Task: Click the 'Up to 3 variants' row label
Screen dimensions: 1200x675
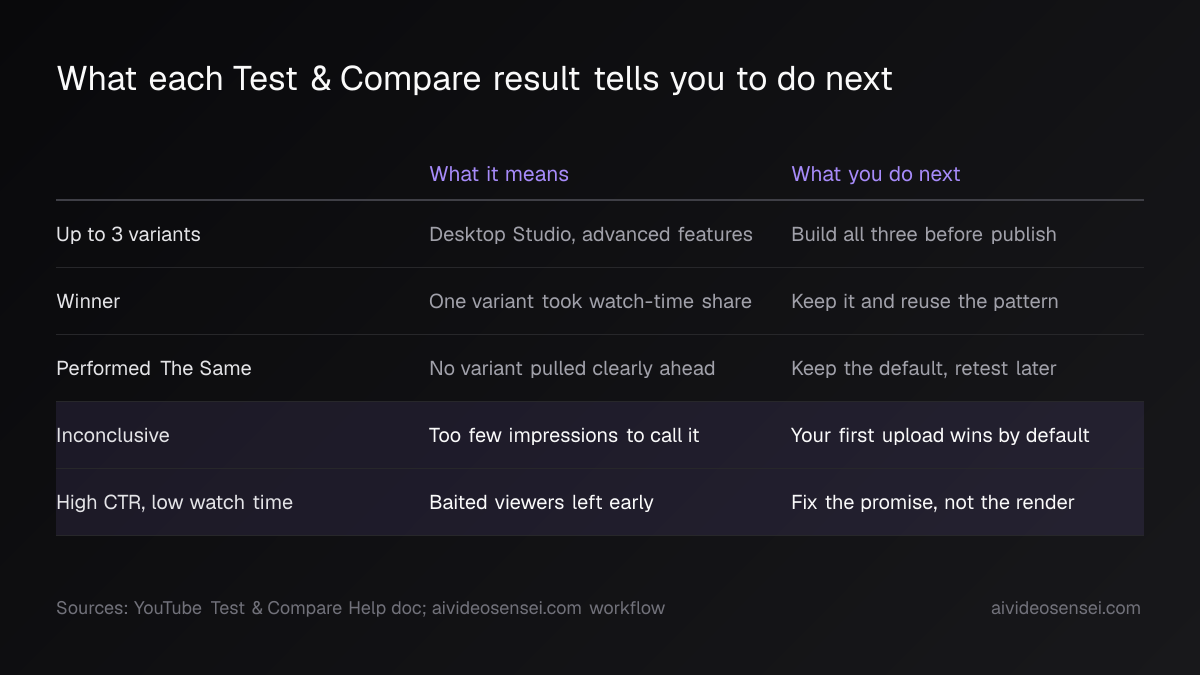Action: pos(128,234)
